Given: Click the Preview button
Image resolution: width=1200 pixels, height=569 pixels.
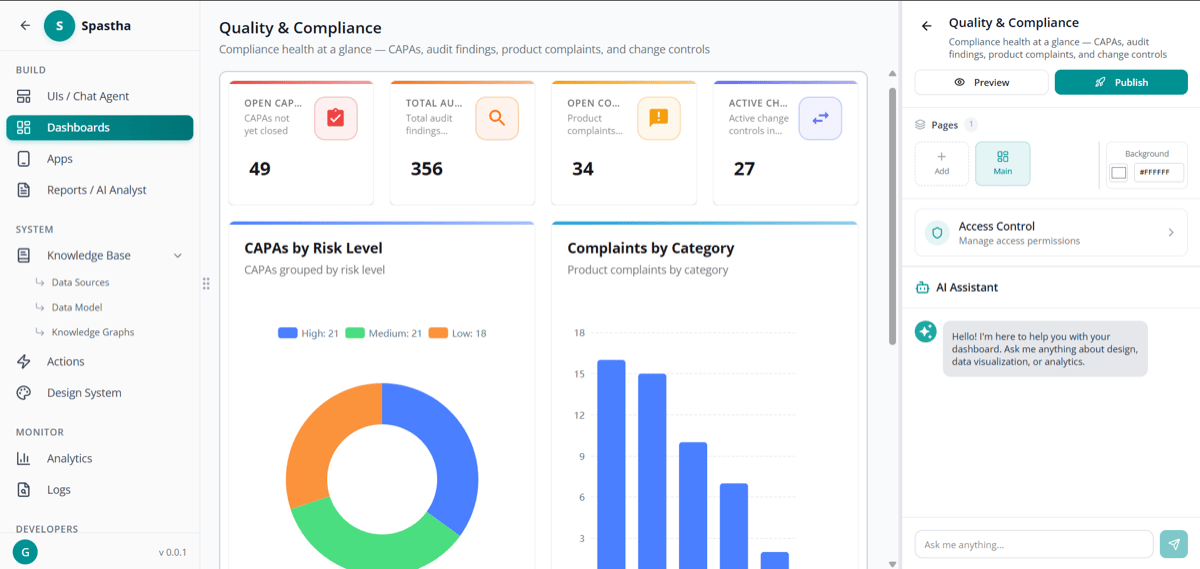Looking at the screenshot, I should 981,82.
